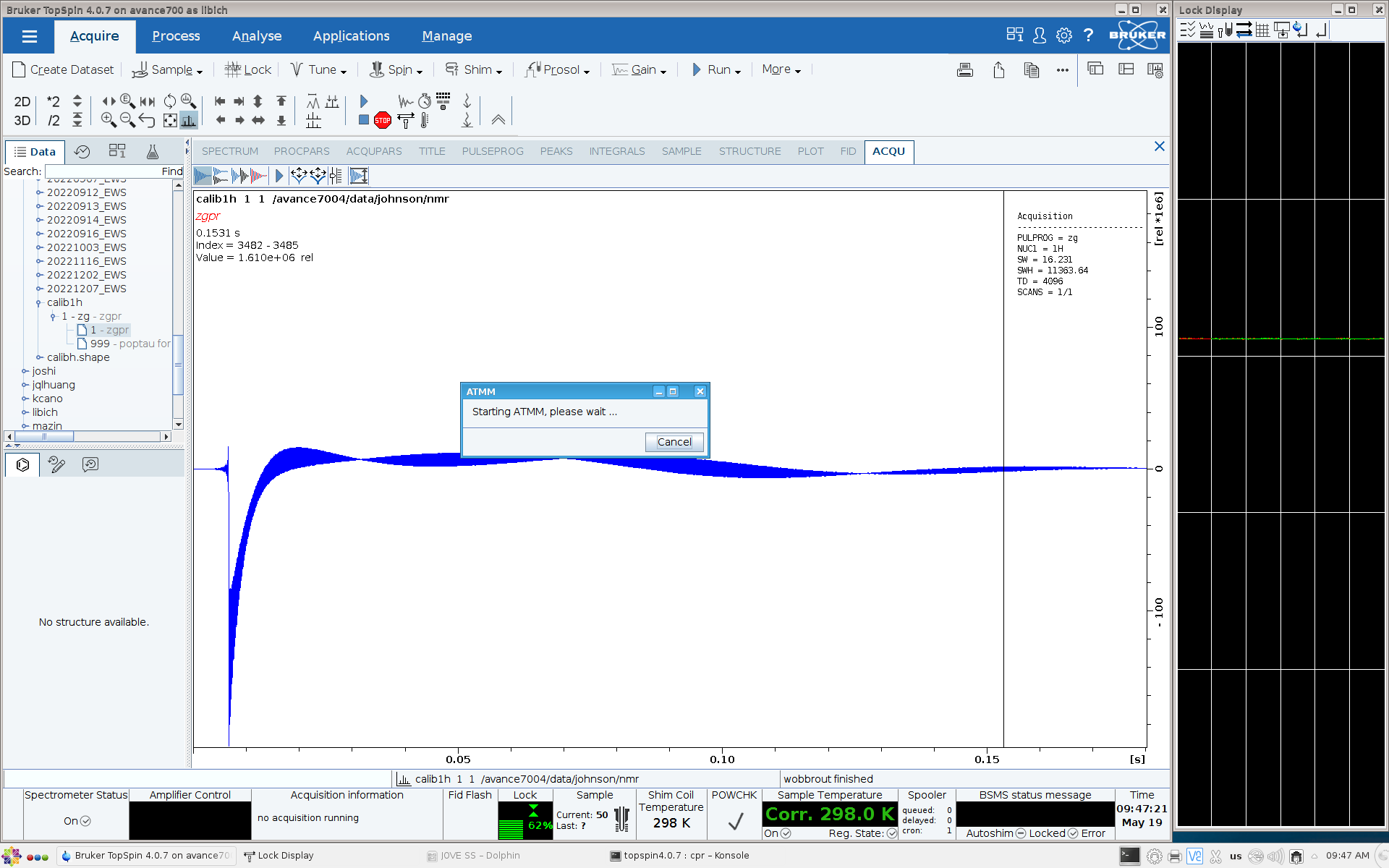Switch to the Process ribbon tab
The width and height of the screenshot is (1389, 868).
[176, 35]
